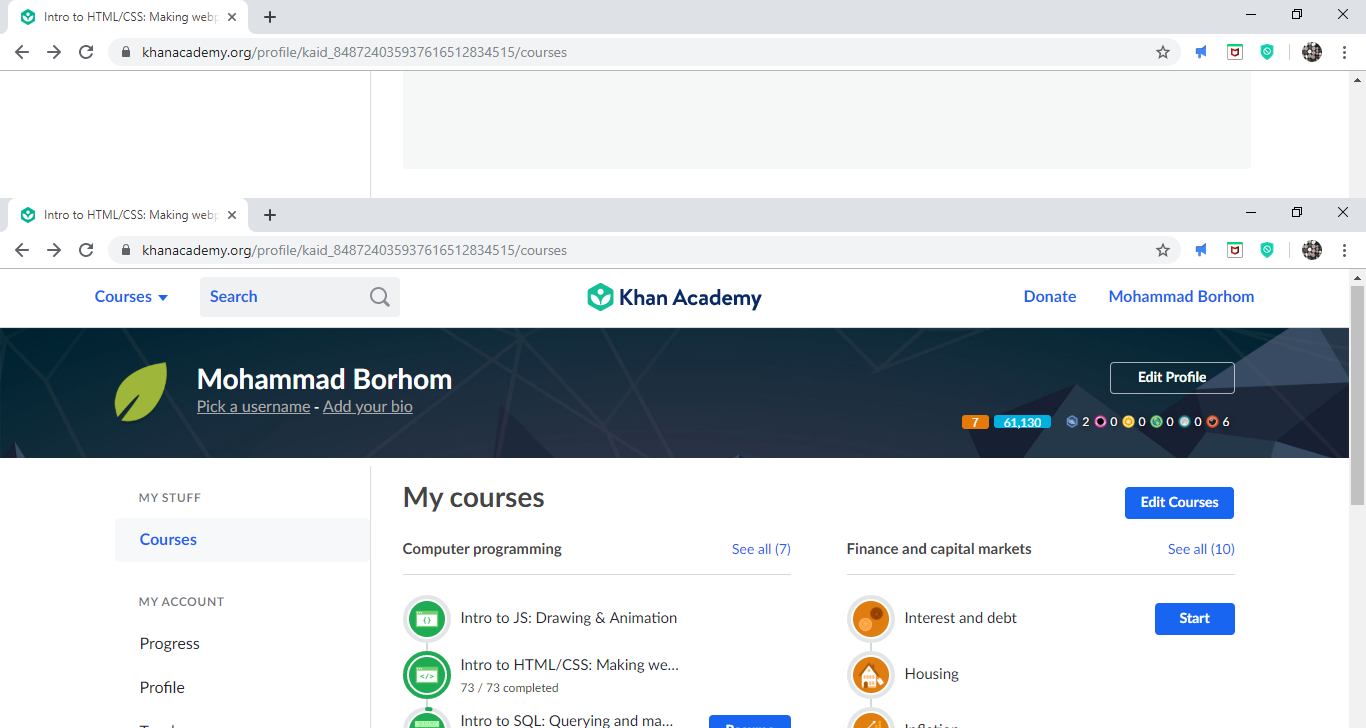Click Add your bio link

pos(368,407)
